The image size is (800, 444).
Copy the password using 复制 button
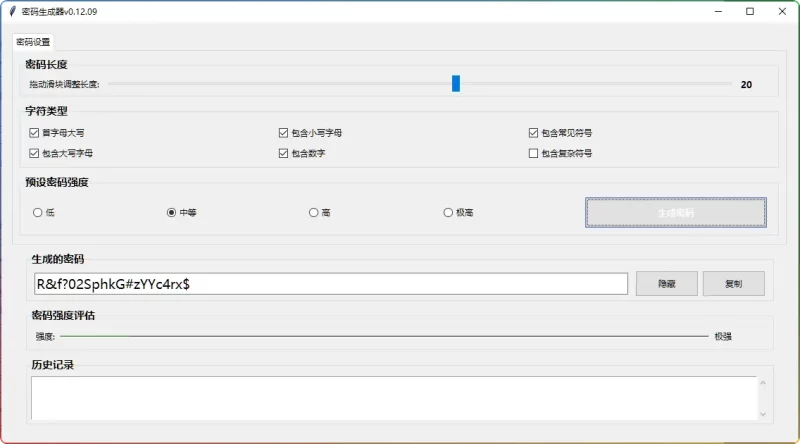click(733, 284)
